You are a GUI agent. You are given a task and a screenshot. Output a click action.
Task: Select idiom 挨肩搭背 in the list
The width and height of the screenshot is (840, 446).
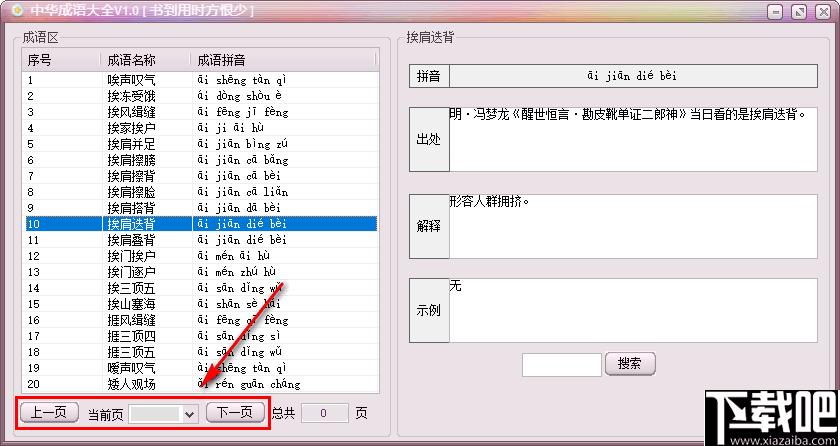pyautogui.click(x=131, y=208)
